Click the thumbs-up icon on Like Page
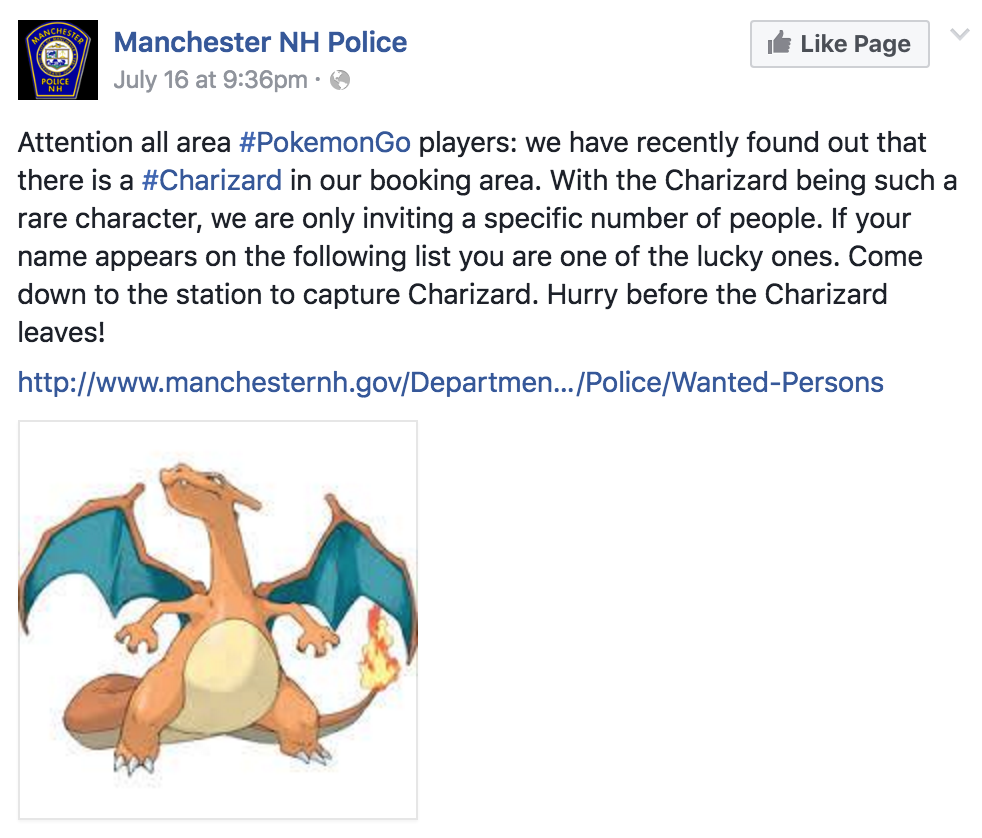This screenshot has width=982, height=838. [779, 44]
